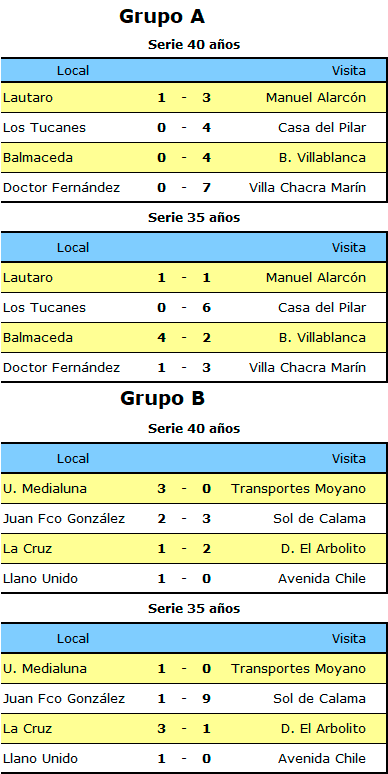
Task: Click Local header in Grupo A Serie 40 table
Action: [x=73, y=71]
